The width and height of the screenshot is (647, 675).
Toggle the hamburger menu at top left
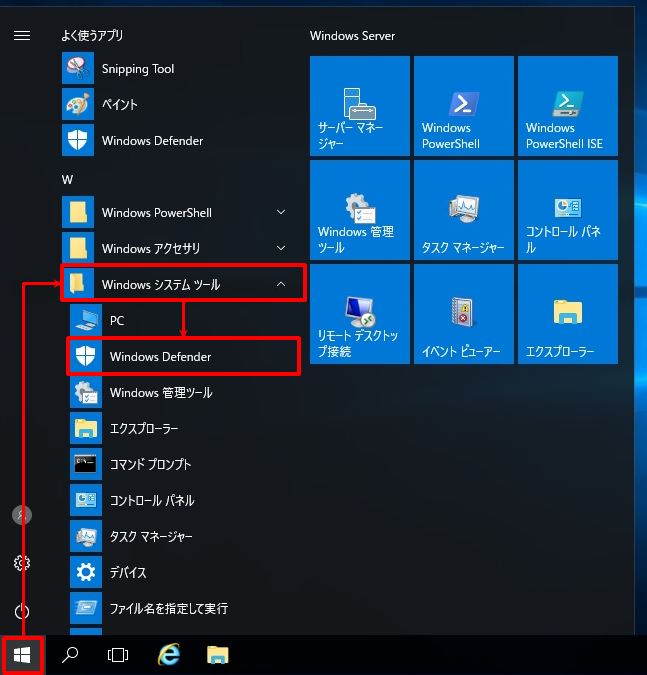point(22,35)
